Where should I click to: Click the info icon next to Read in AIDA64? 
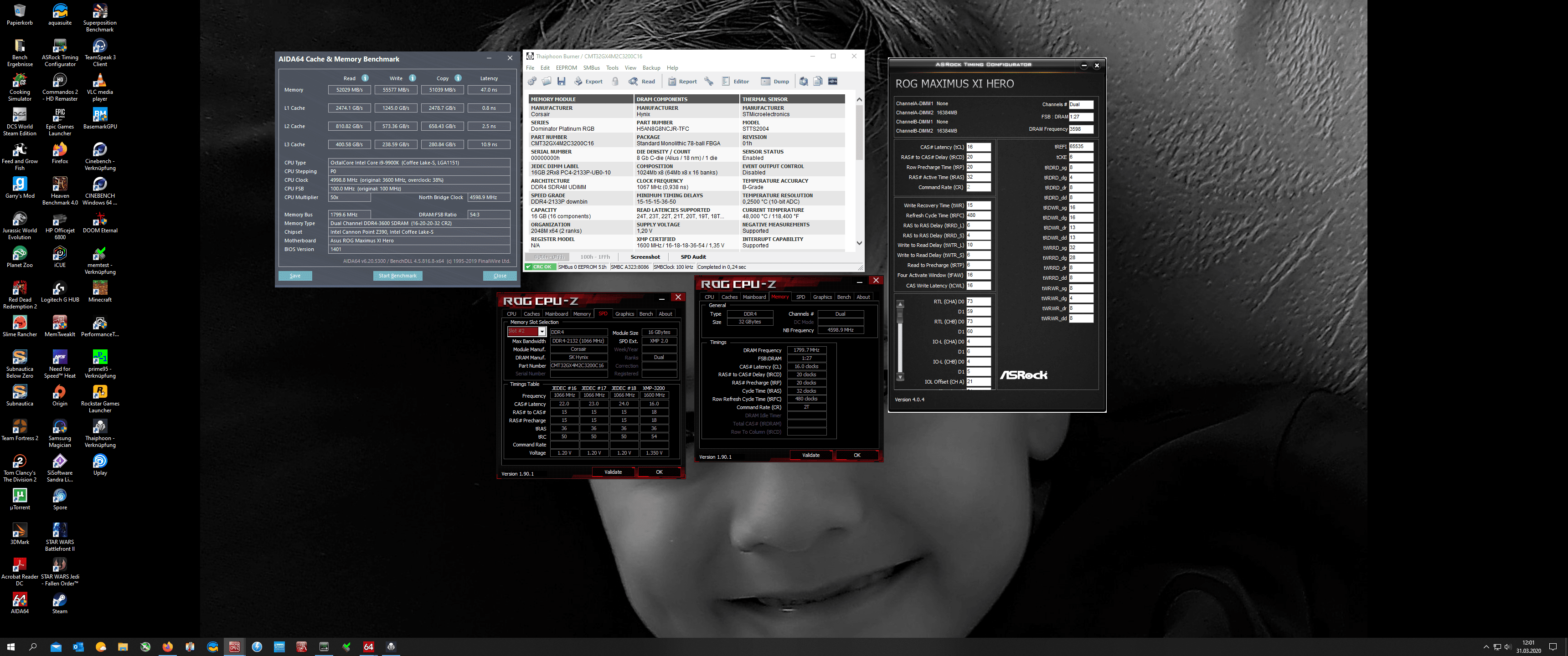[x=365, y=78]
